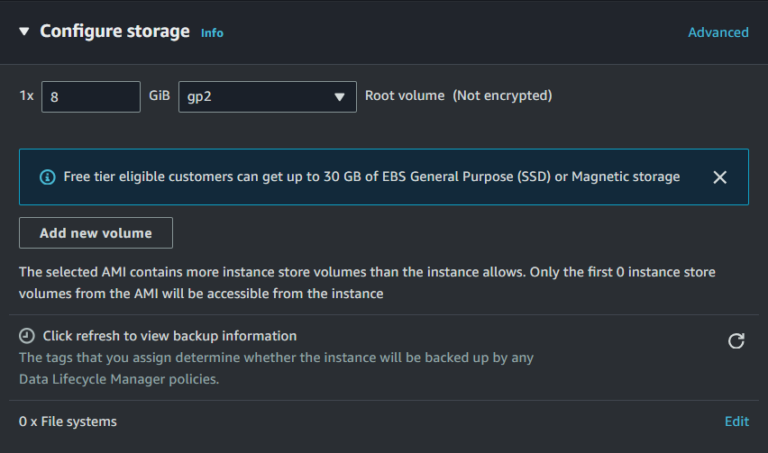768x453 pixels.
Task: Add a new volume
Action: [96, 233]
